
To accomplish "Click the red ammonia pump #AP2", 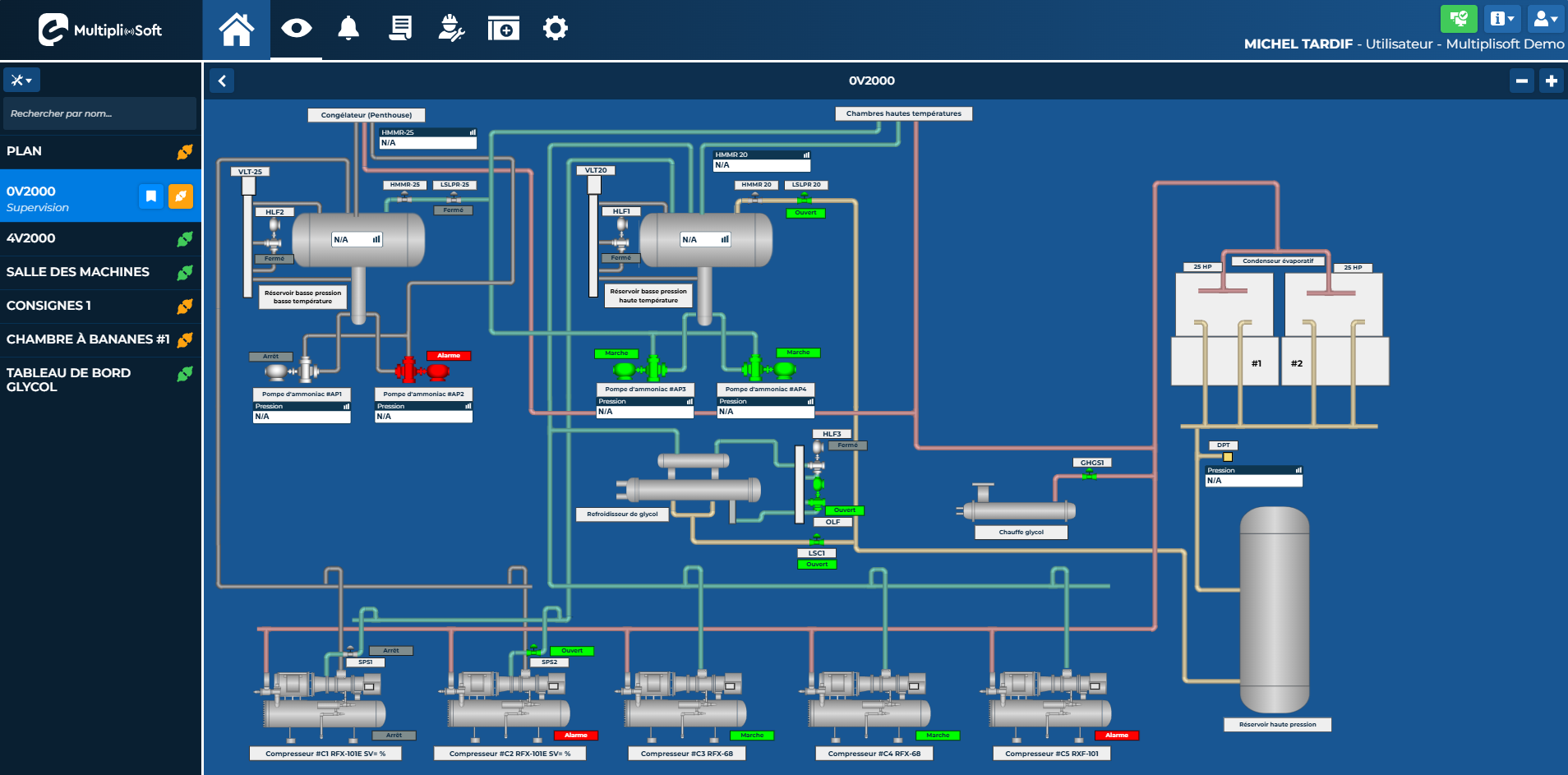I will click(422, 371).
